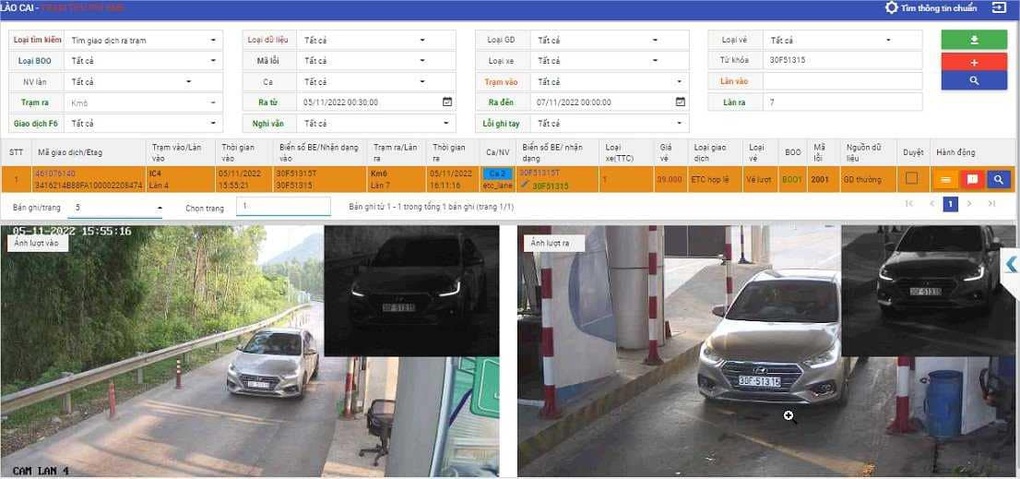Click the Làn ra field showing 7
This screenshot has height=479, width=1020.
pyautogui.click(x=842, y=102)
